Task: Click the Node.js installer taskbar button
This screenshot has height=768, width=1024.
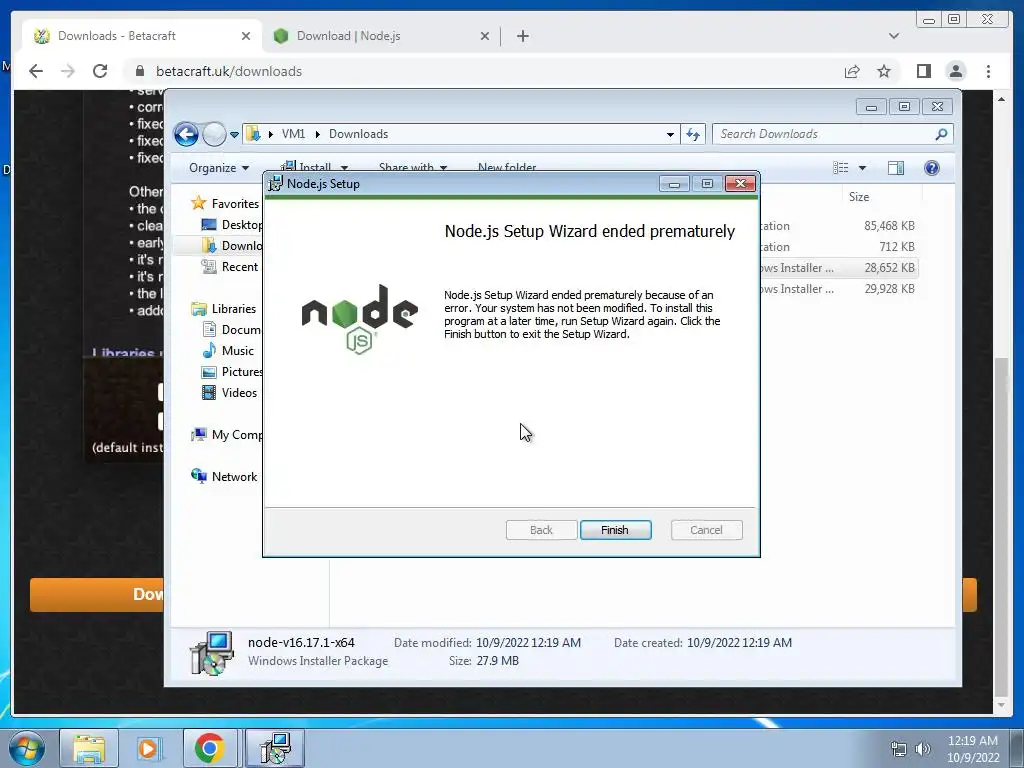Action: pos(275,748)
